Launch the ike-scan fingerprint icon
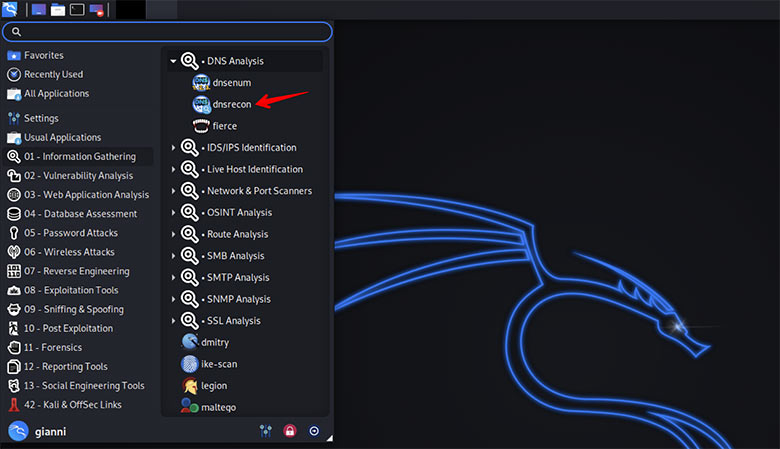The image size is (780, 449). 190,364
